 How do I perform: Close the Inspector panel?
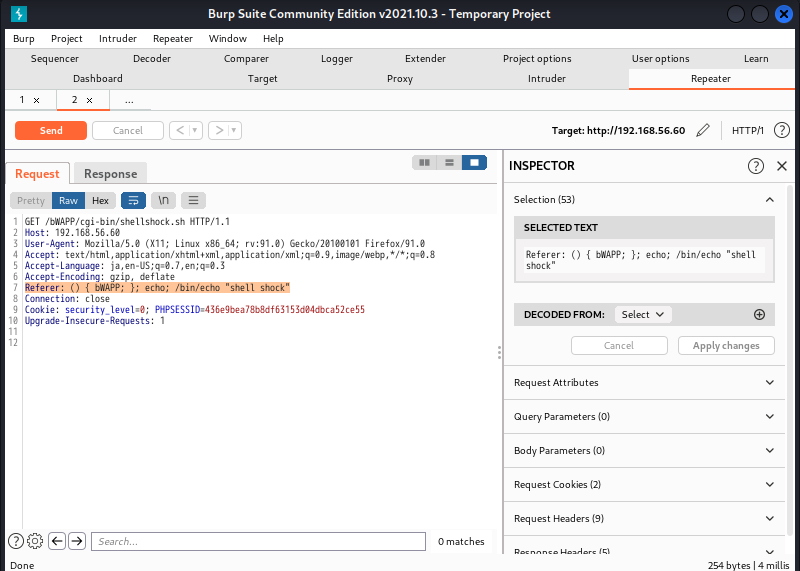(x=782, y=166)
